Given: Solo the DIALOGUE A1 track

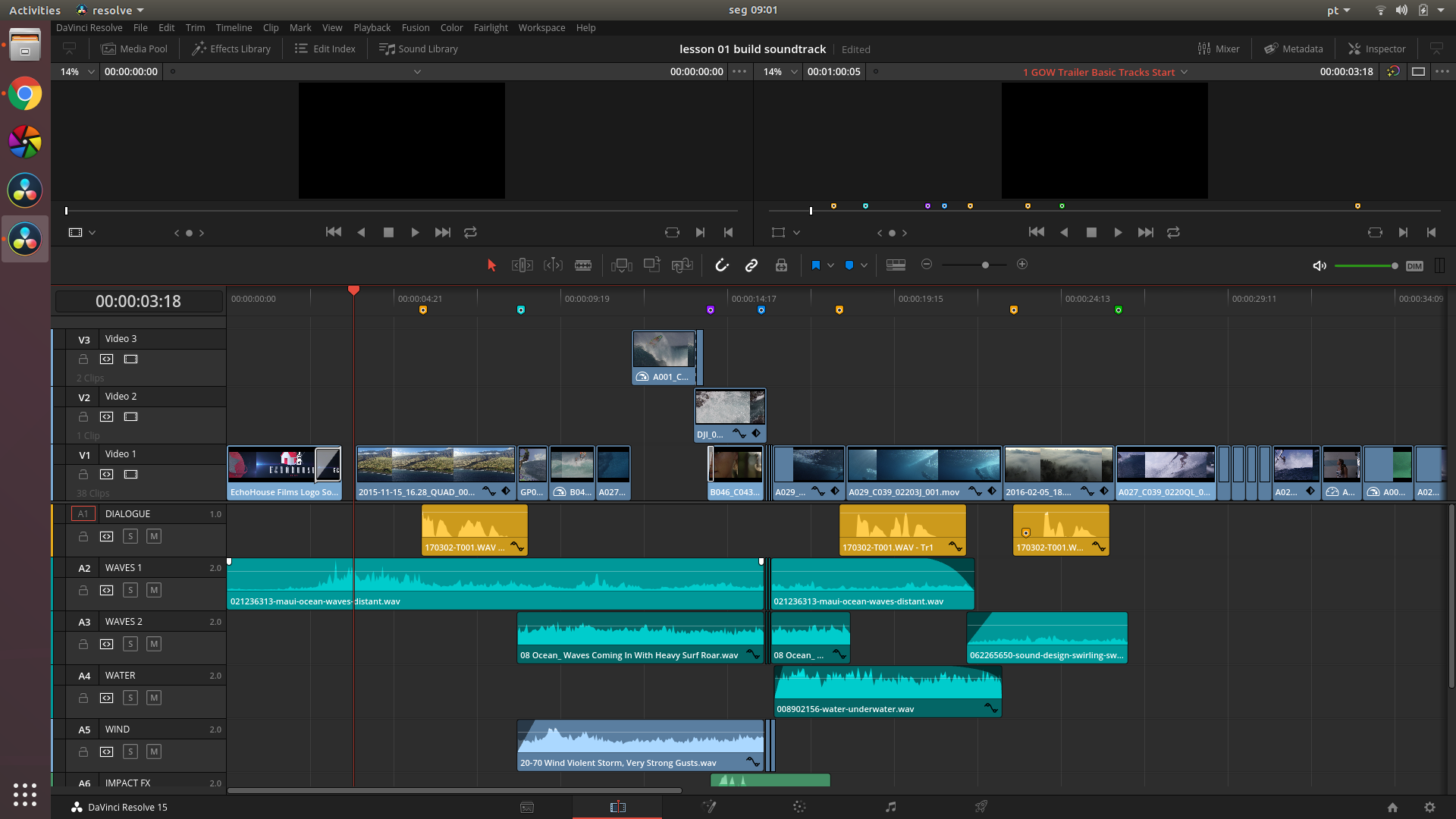Looking at the screenshot, I should tap(130, 536).
